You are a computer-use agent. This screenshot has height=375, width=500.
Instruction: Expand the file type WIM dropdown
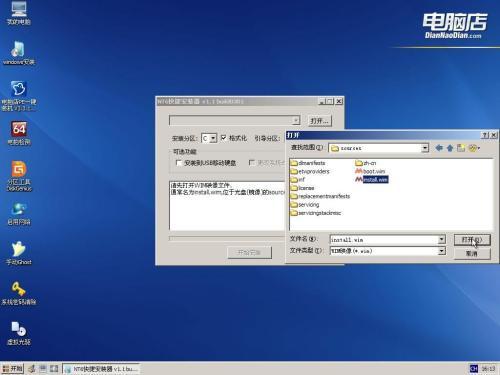click(441, 251)
